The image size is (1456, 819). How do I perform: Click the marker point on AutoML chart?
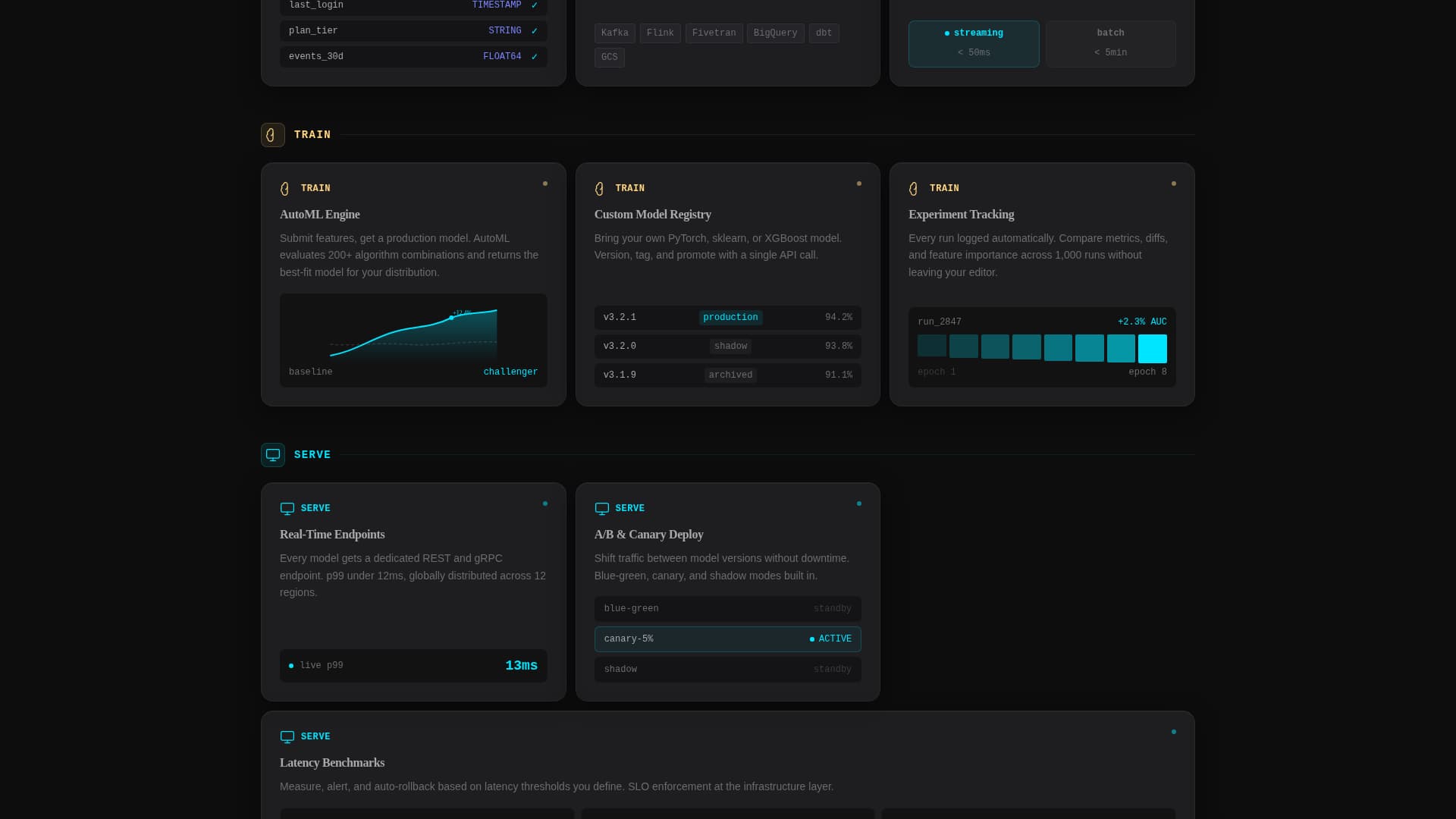(x=451, y=318)
